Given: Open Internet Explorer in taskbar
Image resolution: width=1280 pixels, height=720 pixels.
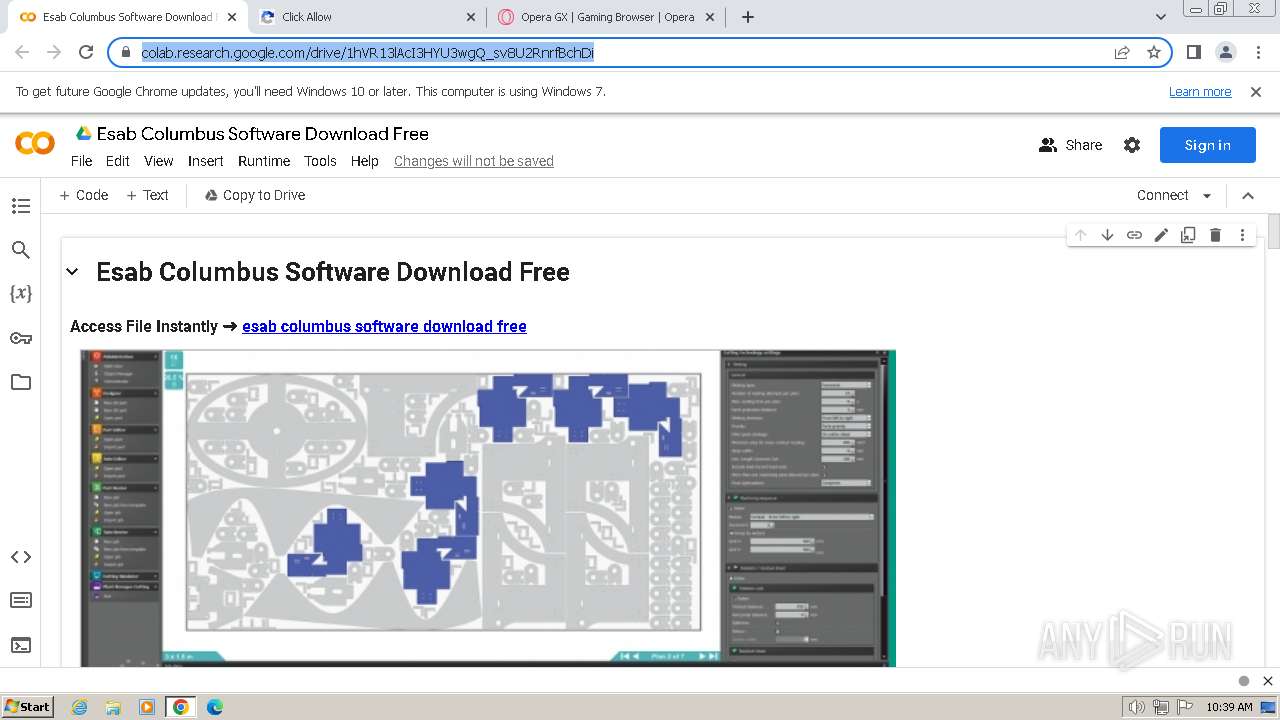Looking at the screenshot, I should (79, 707).
